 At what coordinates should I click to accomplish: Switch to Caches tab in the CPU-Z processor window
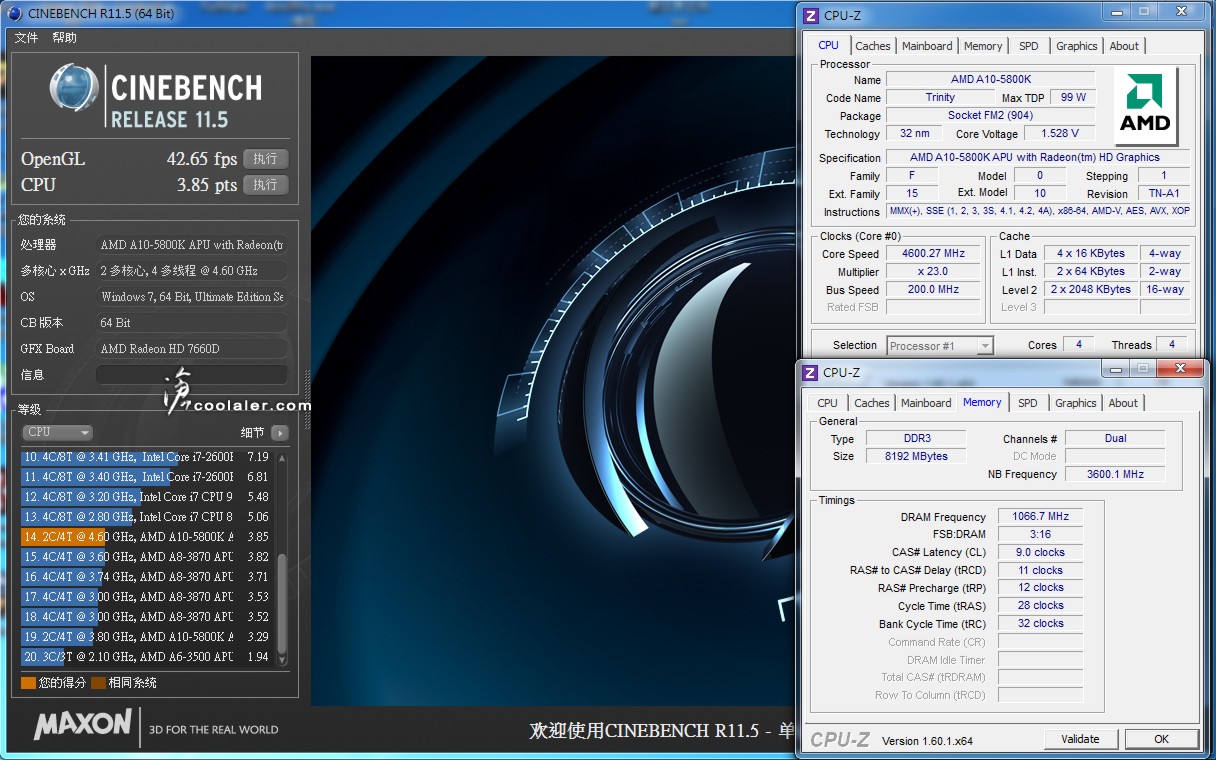[873, 46]
